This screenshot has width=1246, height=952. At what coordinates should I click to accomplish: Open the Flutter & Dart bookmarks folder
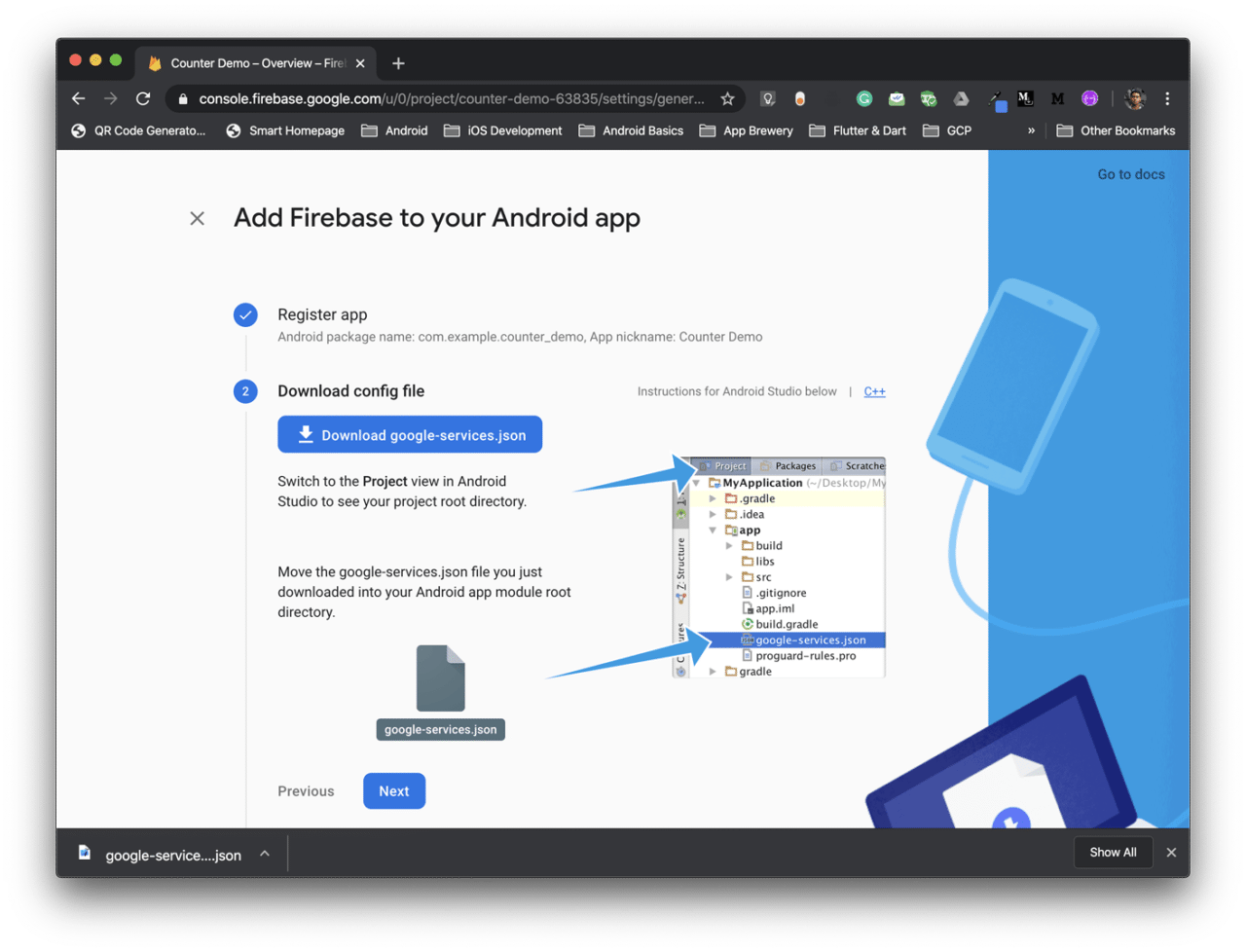[x=857, y=130]
